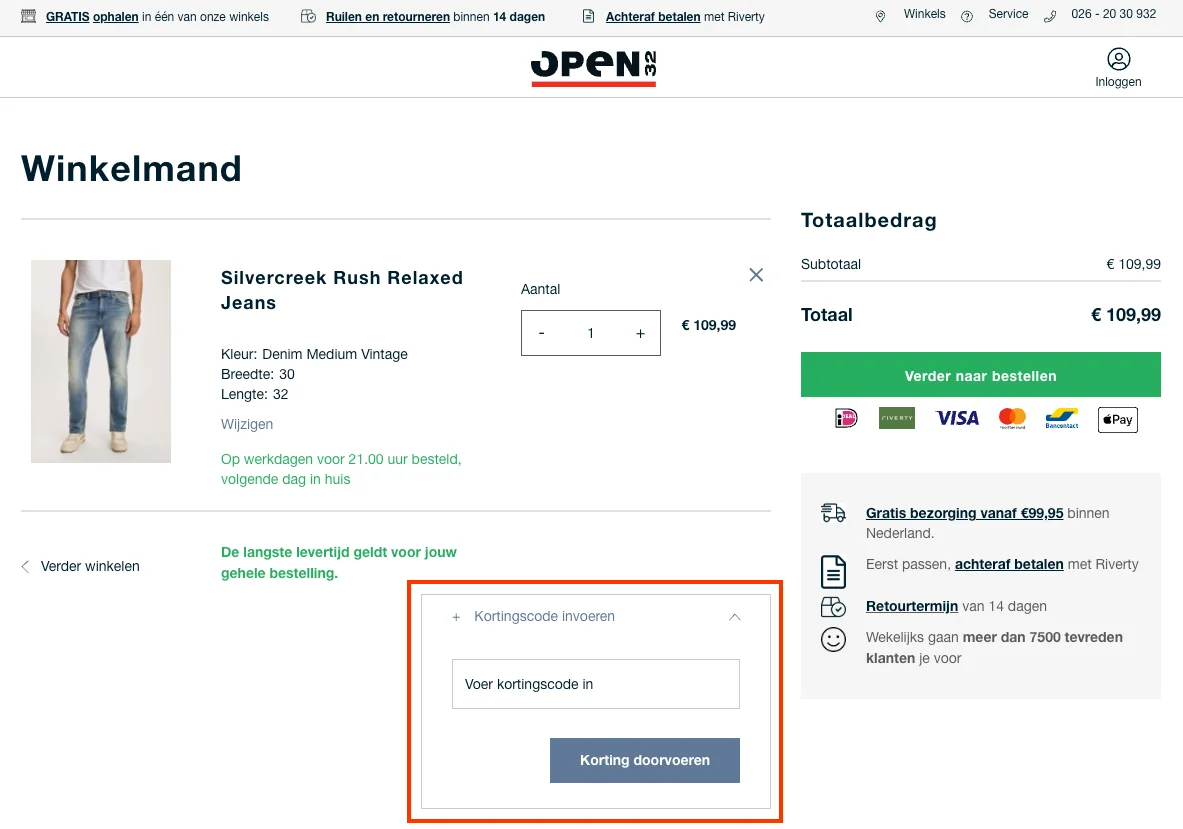Click the Apple Pay icon
This screenshot has height=829, width=1183.
point(1117,419)
